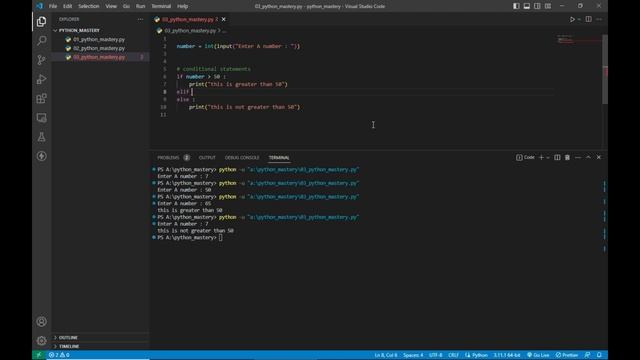Open Remote Explorer in activity bar
Viewport: 640px width, 360px height.
tap(41, 118)
